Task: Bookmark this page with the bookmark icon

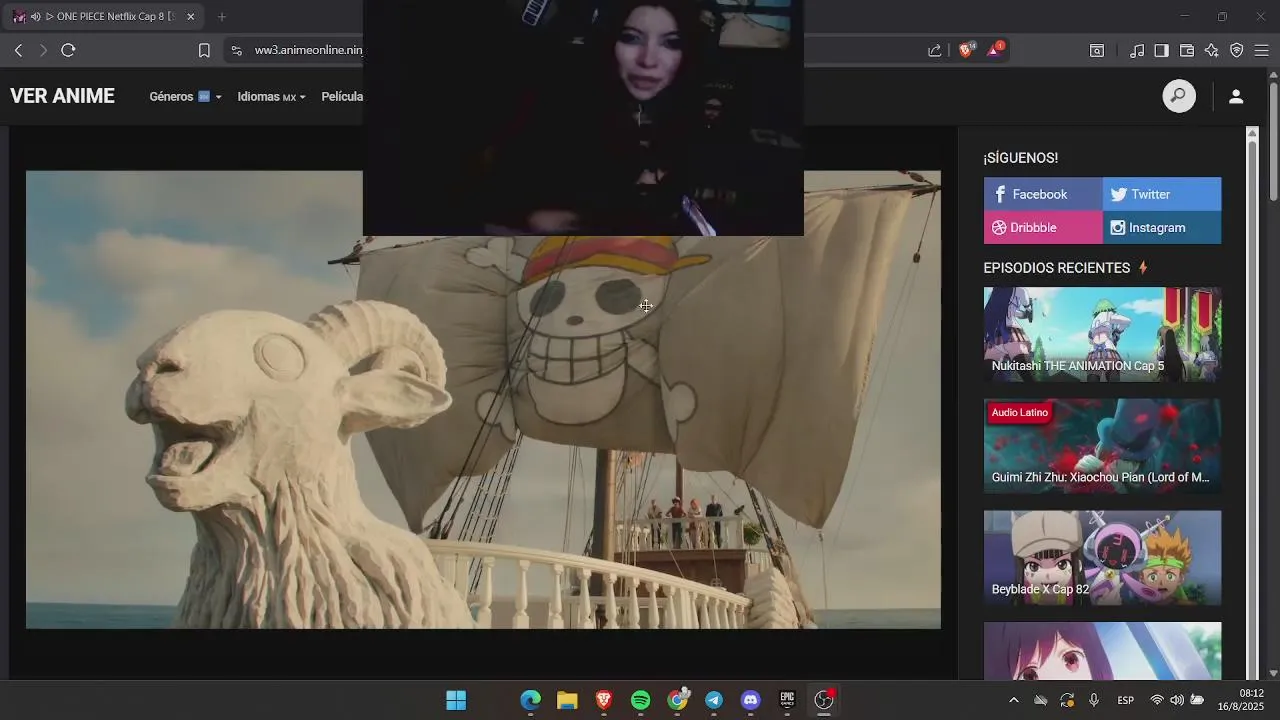Action: click(204, 50)
